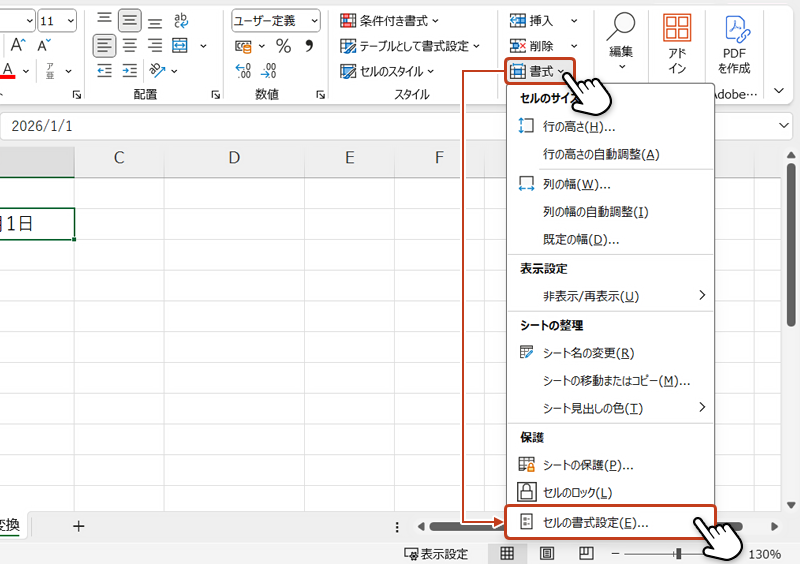Open font size 11 dropdown
The image size is (800, 564).
pyautogui.click(x=71, y=21)
